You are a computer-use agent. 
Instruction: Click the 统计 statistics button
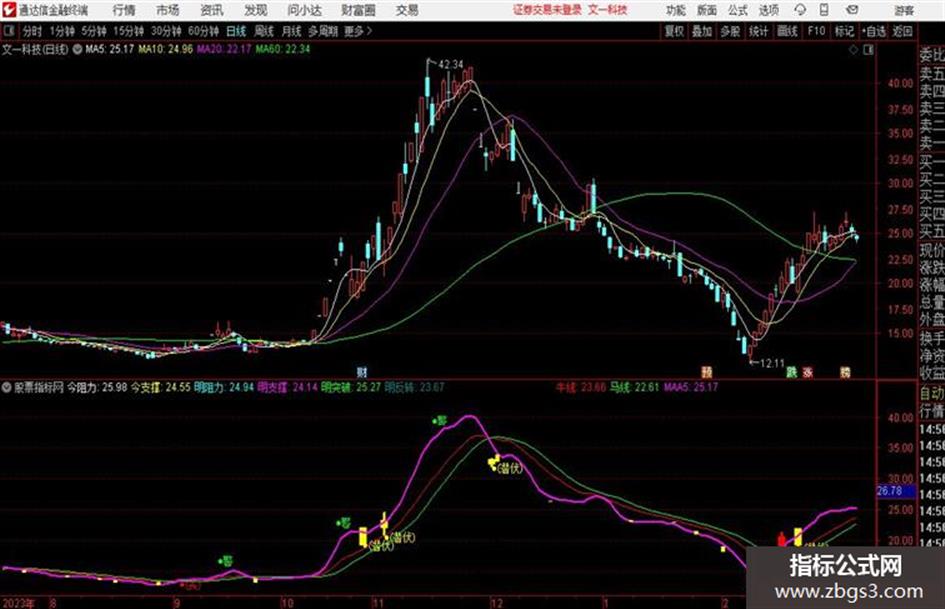point(759,31)
